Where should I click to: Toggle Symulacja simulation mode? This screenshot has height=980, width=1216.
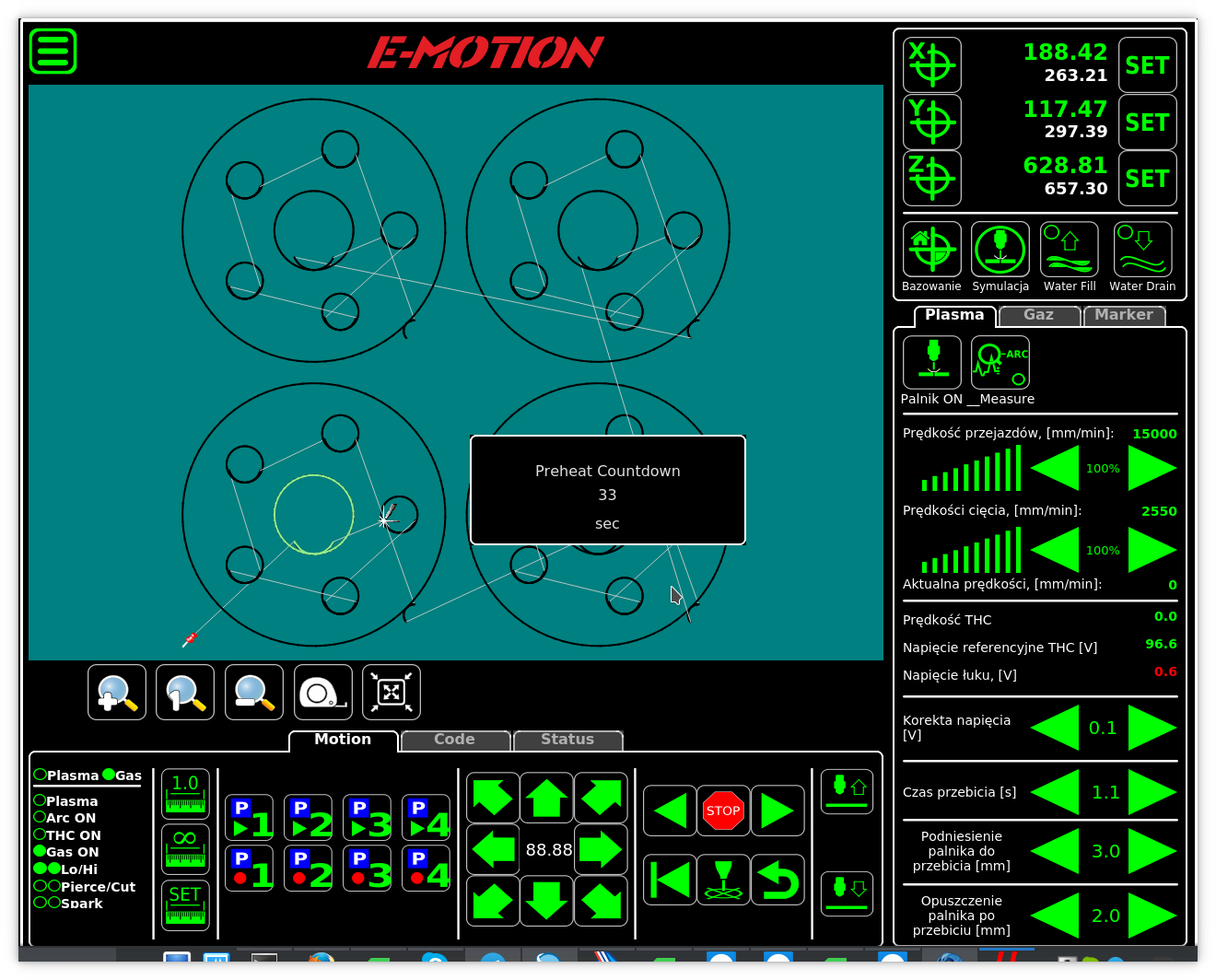tap(1000, 250)
